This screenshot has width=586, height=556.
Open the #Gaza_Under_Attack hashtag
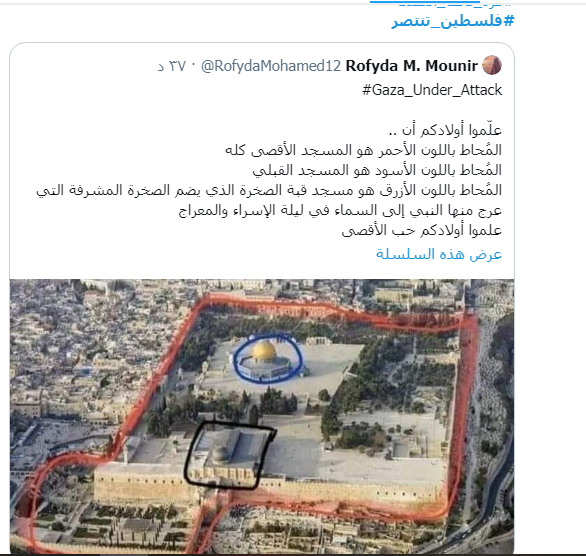(x=432, y=90)
